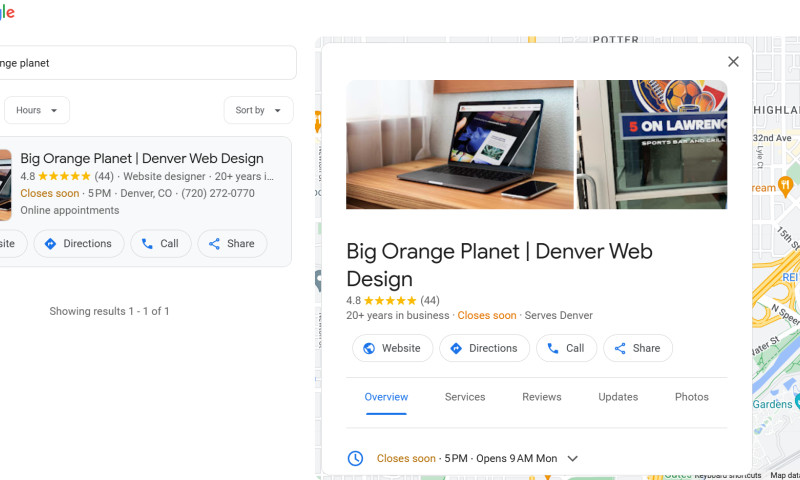Screen dimensions: 800x480
Task: Open the laptop photo thumbnail
Action: [x=460, y=144]
